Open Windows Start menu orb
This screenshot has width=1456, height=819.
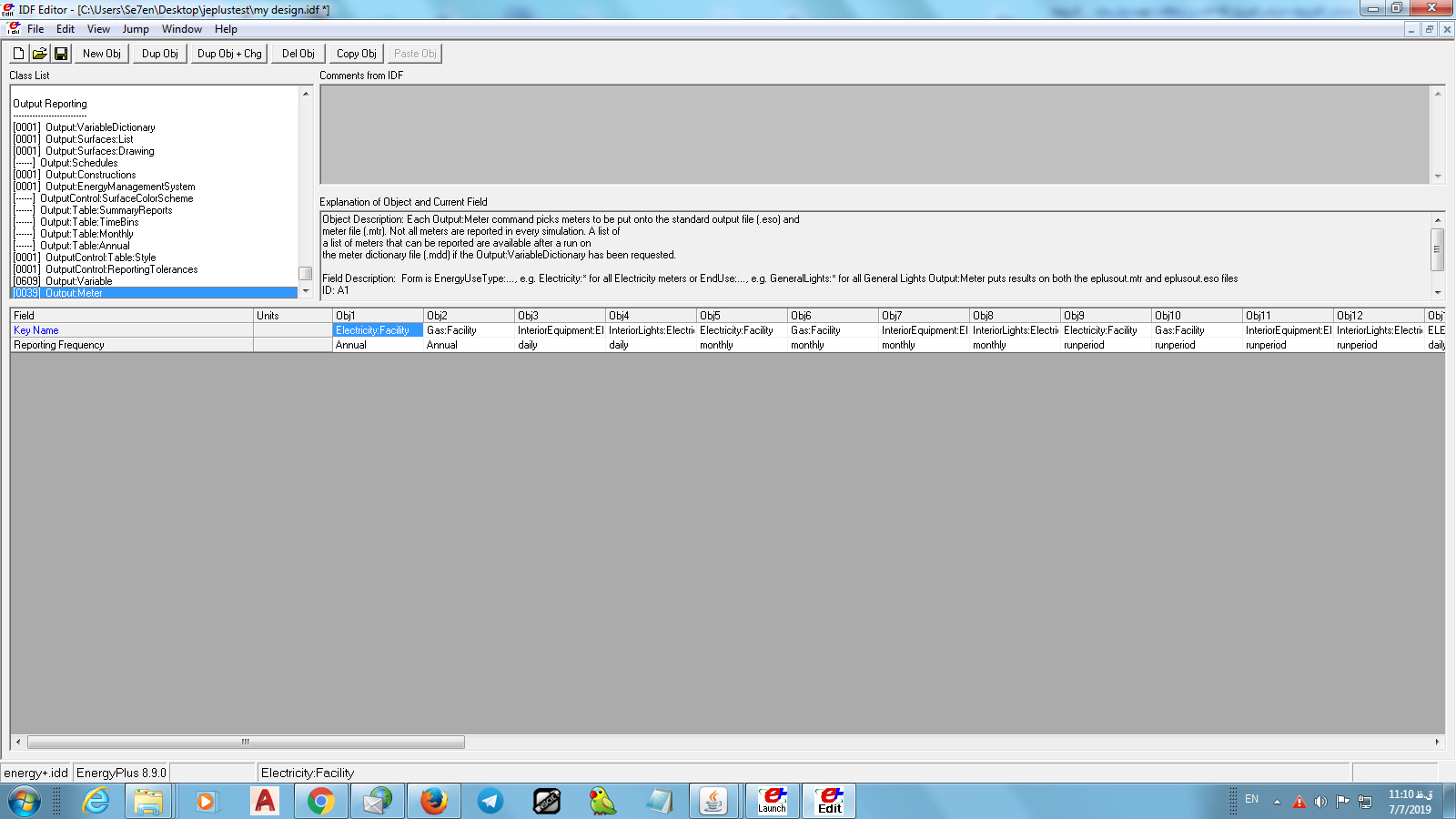click(25, 802)
